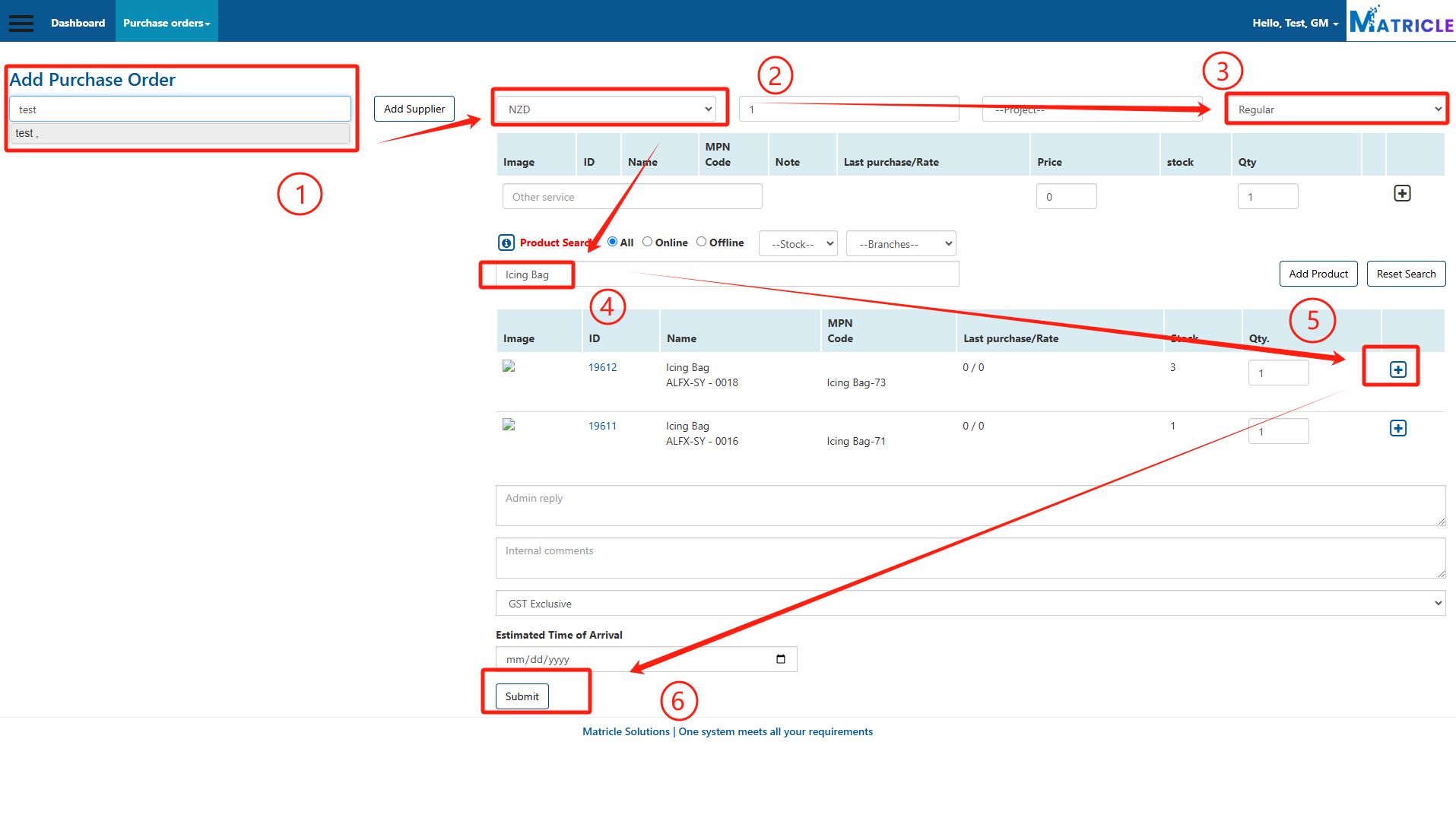Expand the Stock filter dropdown
Image resolution: width=1456 pixels, height=815 pixels.
[x=798, y=244]
